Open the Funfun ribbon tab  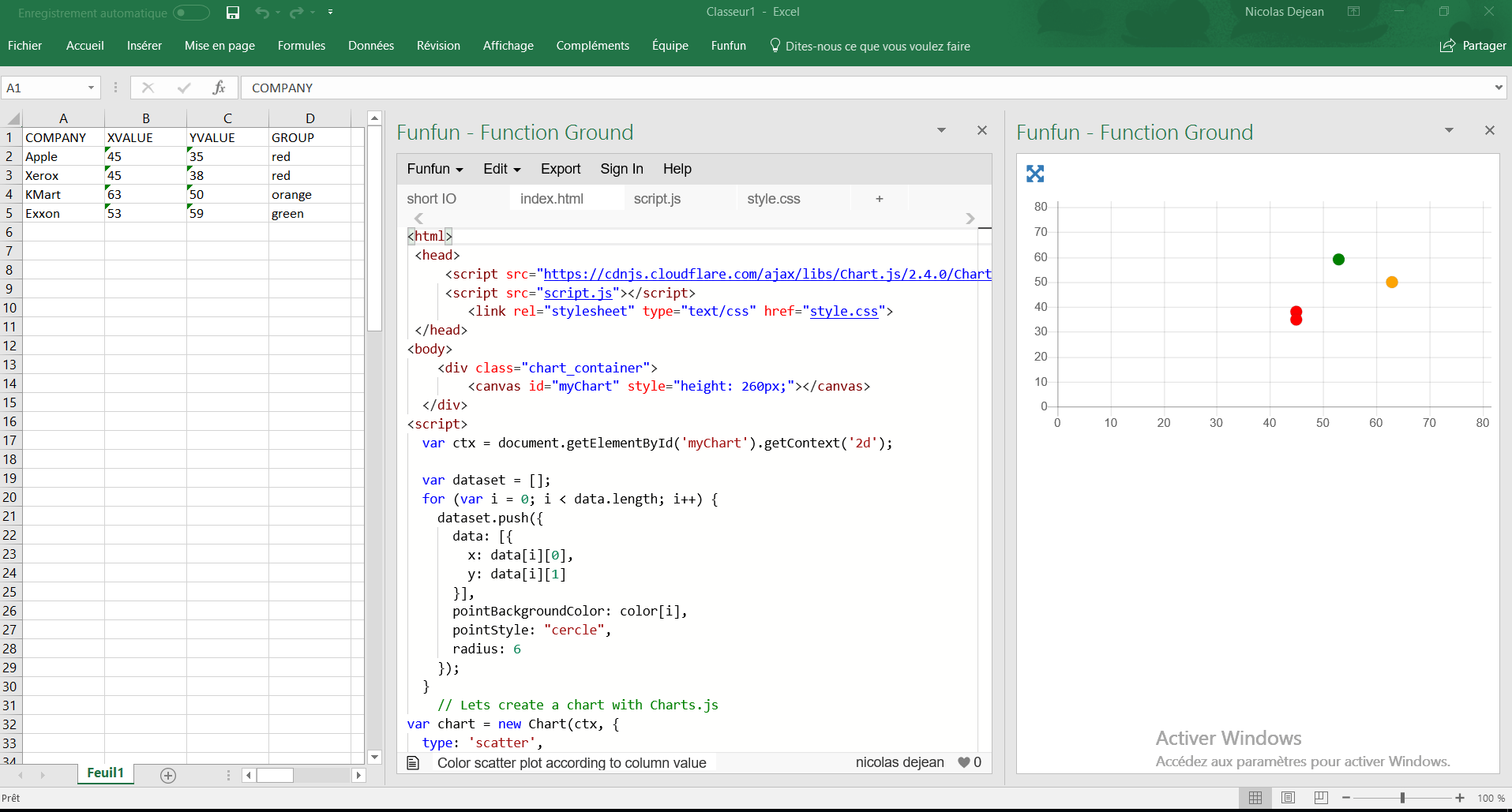click(729, 46)
